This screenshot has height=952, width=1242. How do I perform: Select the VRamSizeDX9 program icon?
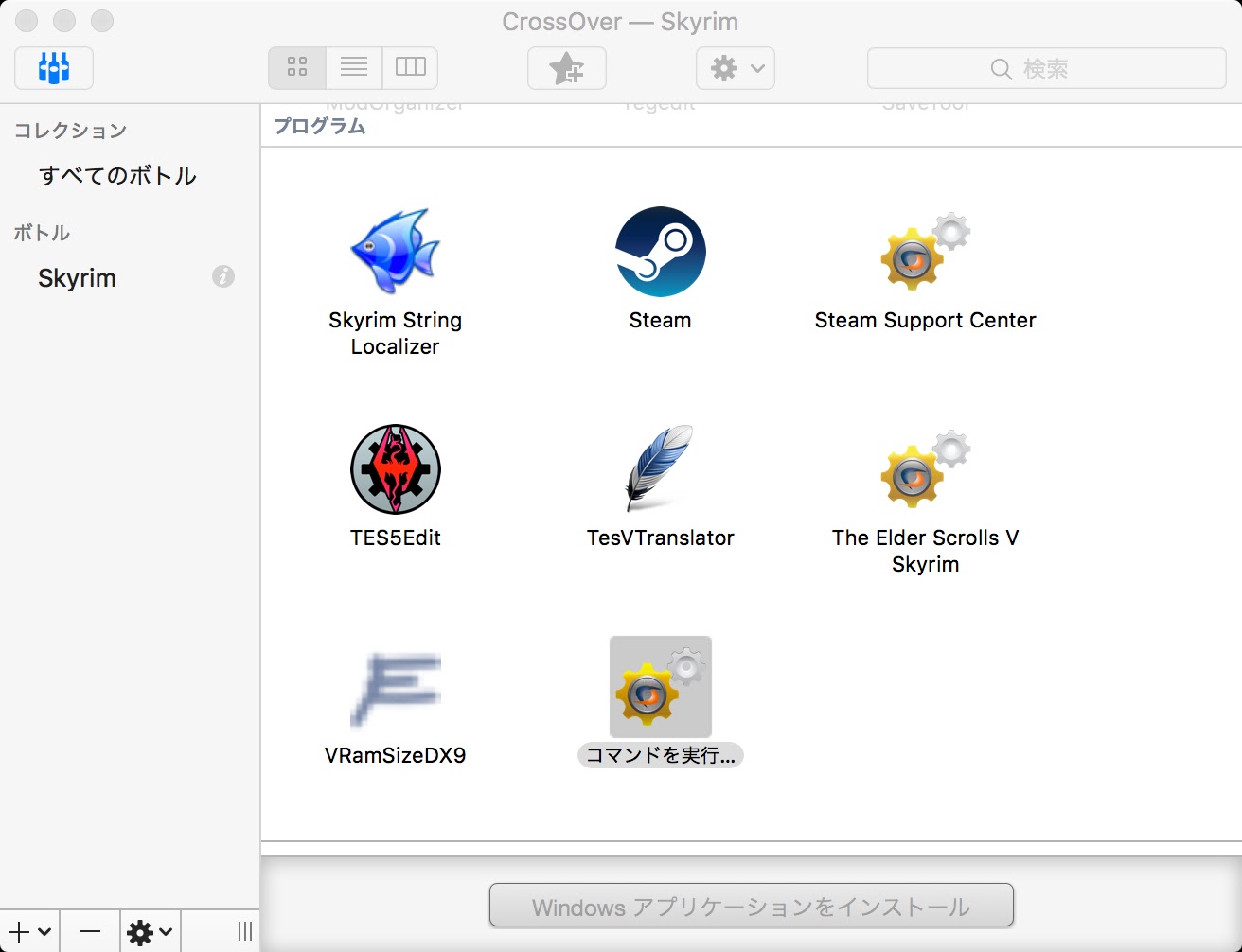[x=395, y=690]
